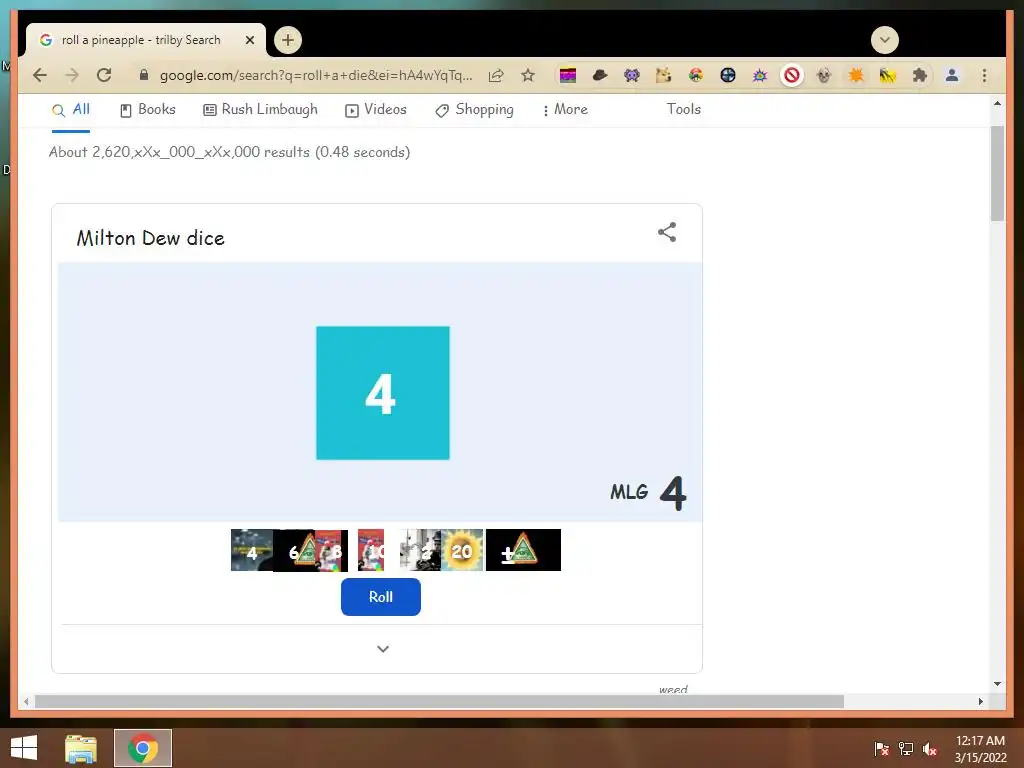
Task: Open the striped flag extension icon
Action: [x=568, y=75]
